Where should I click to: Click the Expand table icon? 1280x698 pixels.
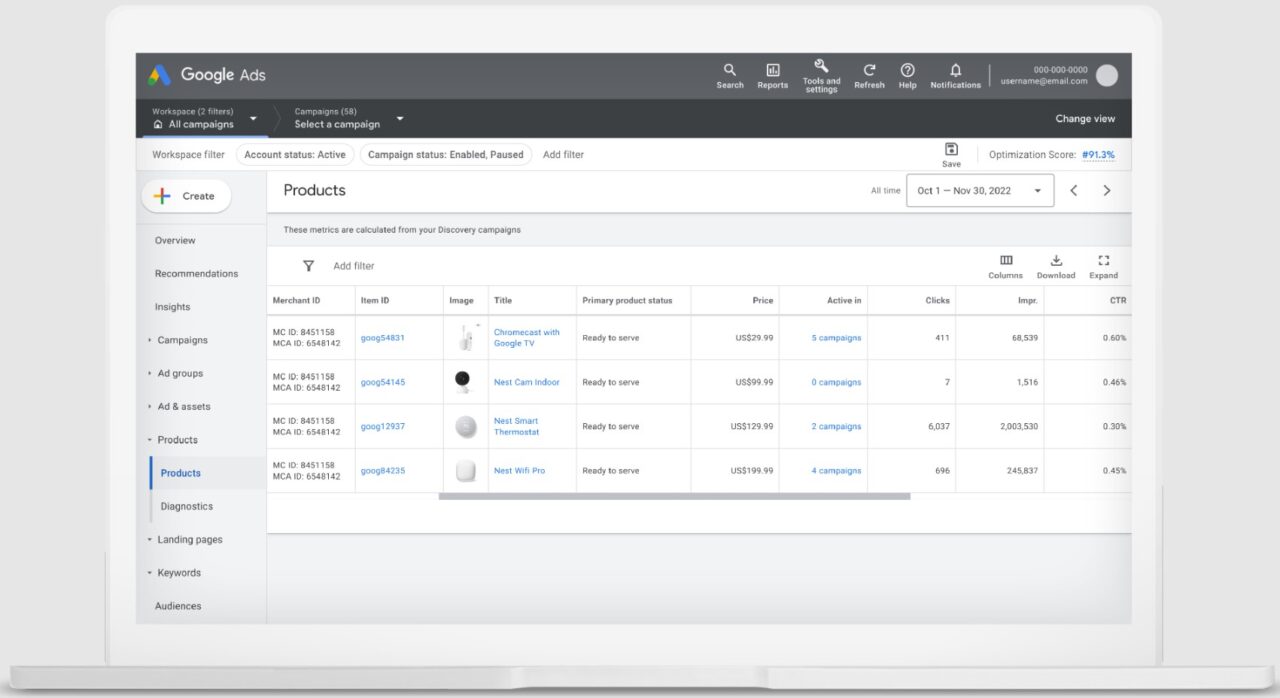click(1104, 267)
